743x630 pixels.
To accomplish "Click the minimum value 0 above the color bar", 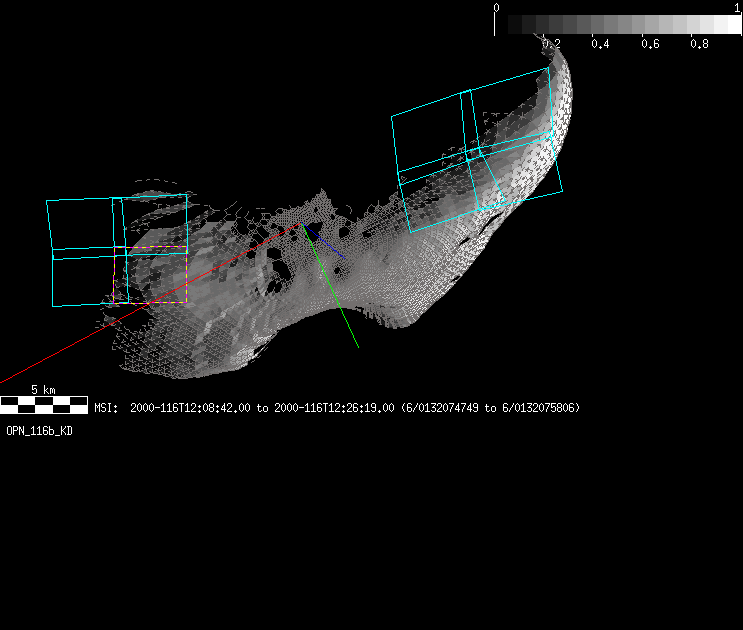I will pyautogui.click(x=497, y=7).
